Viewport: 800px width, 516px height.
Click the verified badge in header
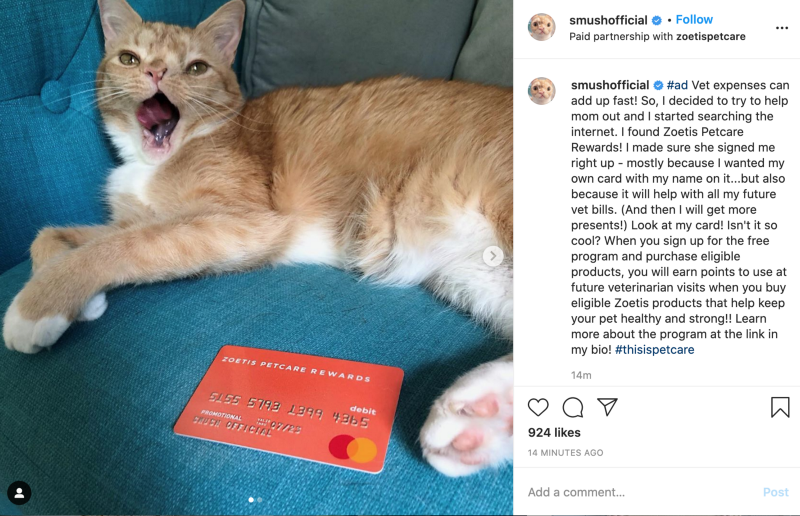[x=657, y=20]
